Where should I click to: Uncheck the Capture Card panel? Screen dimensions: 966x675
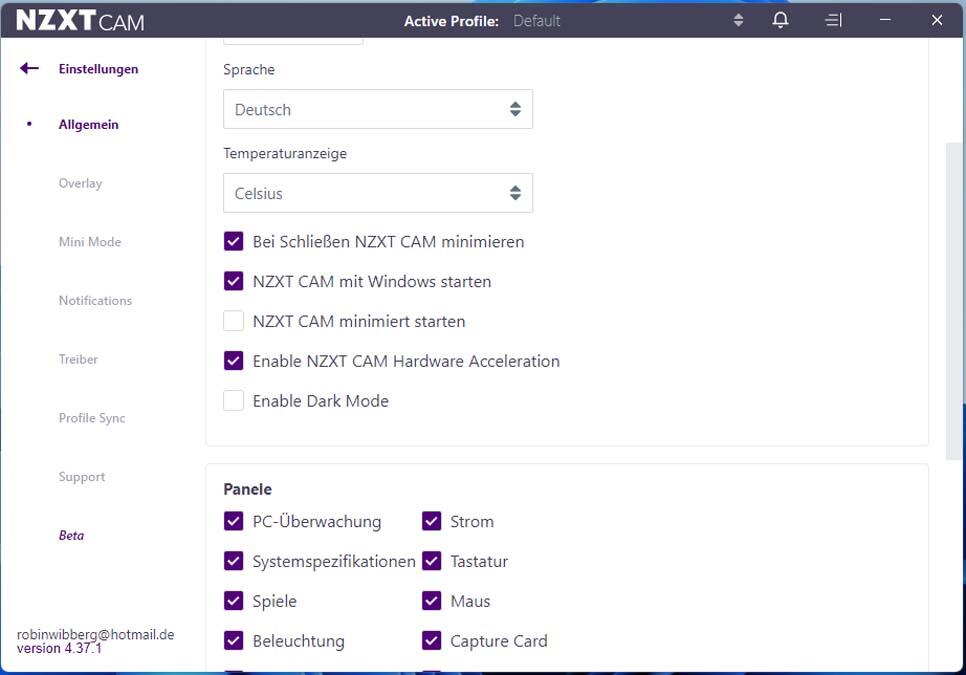[x=431, y=641]
